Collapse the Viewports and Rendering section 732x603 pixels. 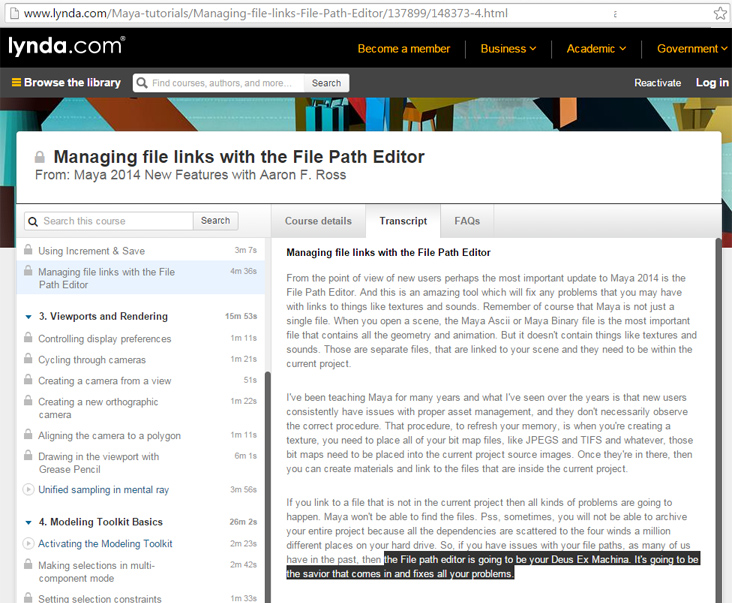pos(27,317)
